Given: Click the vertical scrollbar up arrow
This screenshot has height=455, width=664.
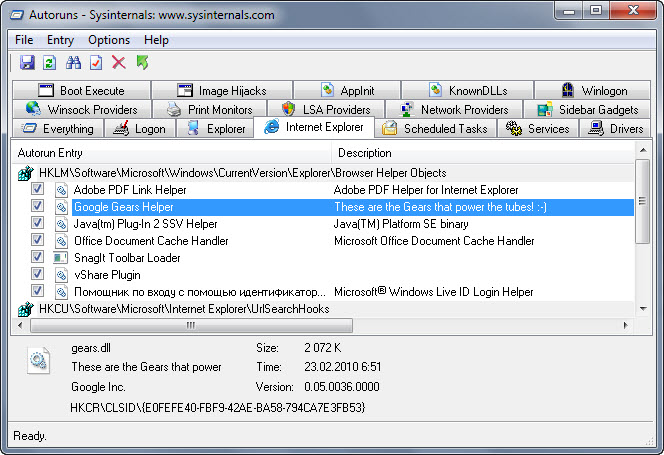Looking at the screenshot, I should (643, 150).
